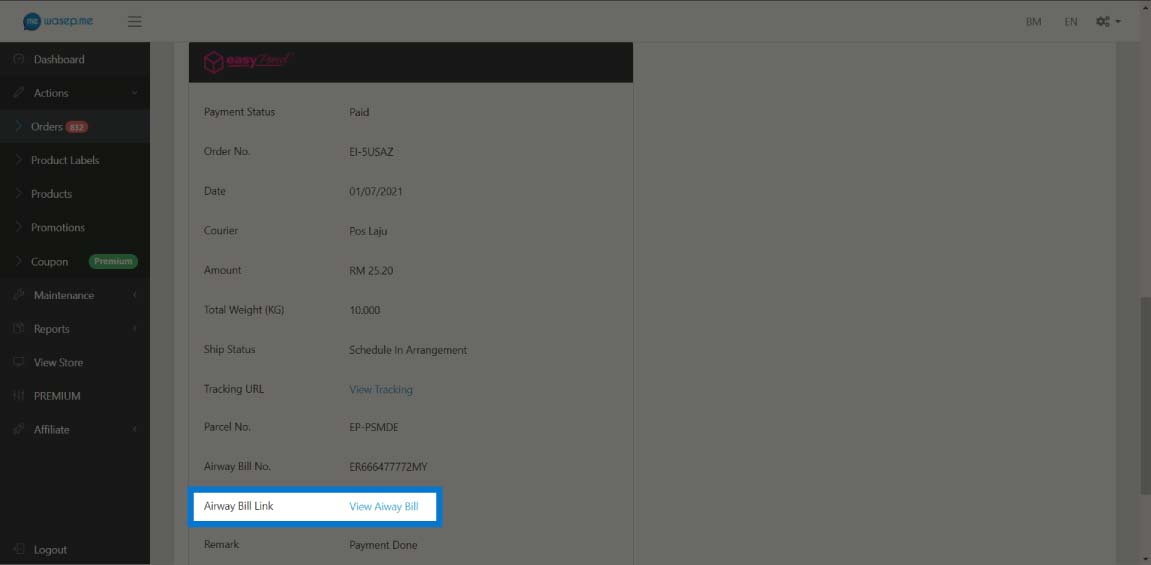Open the Orders page

[x=75, y=127]
